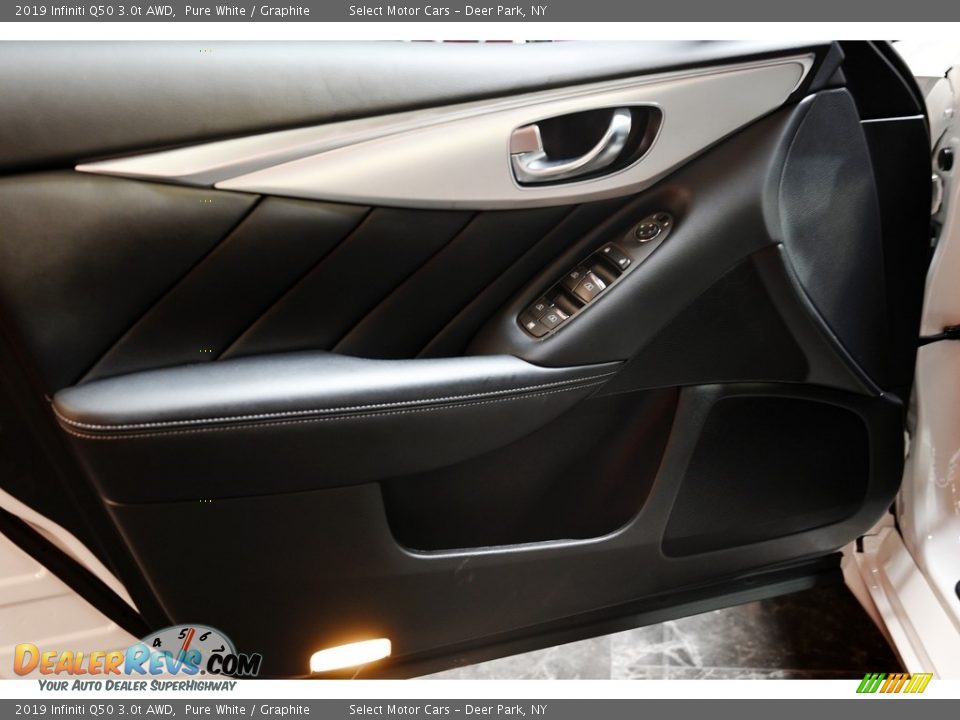Click "Select Motor Cars - Deer Park, NY" at top

click(447, 11)
